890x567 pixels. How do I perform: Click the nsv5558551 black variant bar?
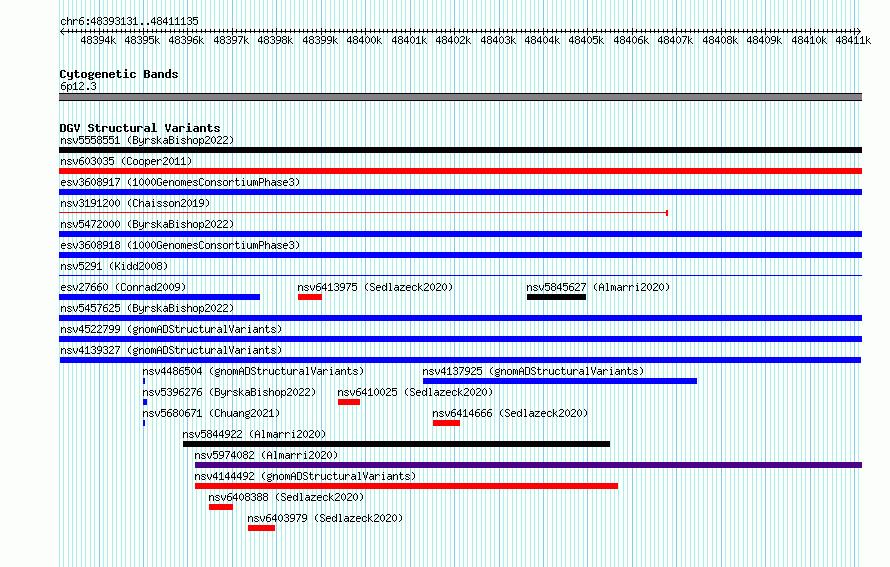tap(460, 150)
